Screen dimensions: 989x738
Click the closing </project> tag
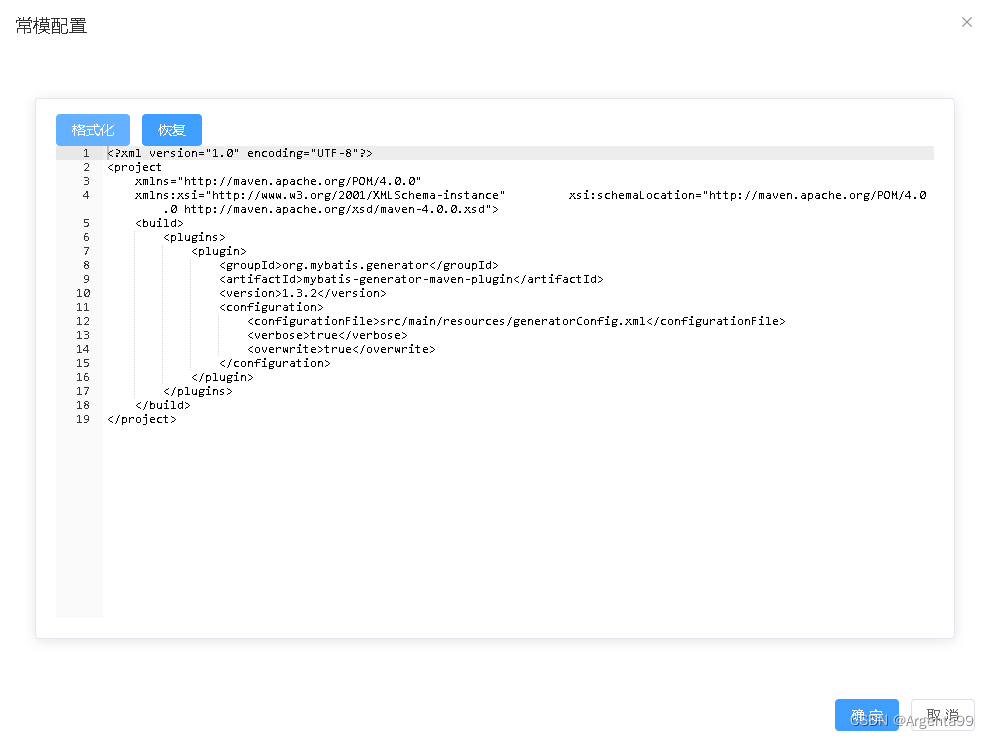[x=142, y=419]
